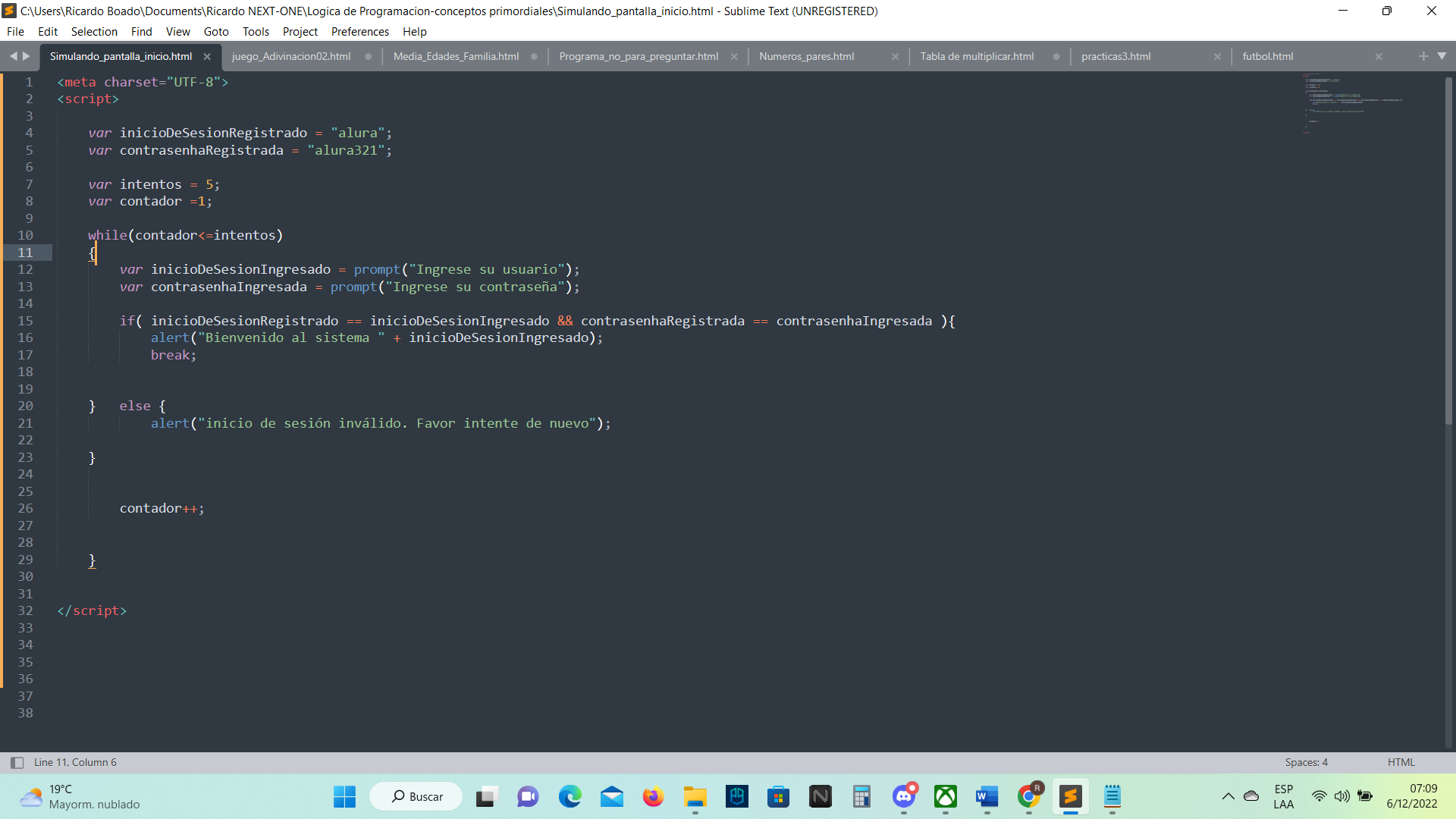Open the Mail app from taskbar
This screenshot has width=1456, height=819.
coord(611,796)
